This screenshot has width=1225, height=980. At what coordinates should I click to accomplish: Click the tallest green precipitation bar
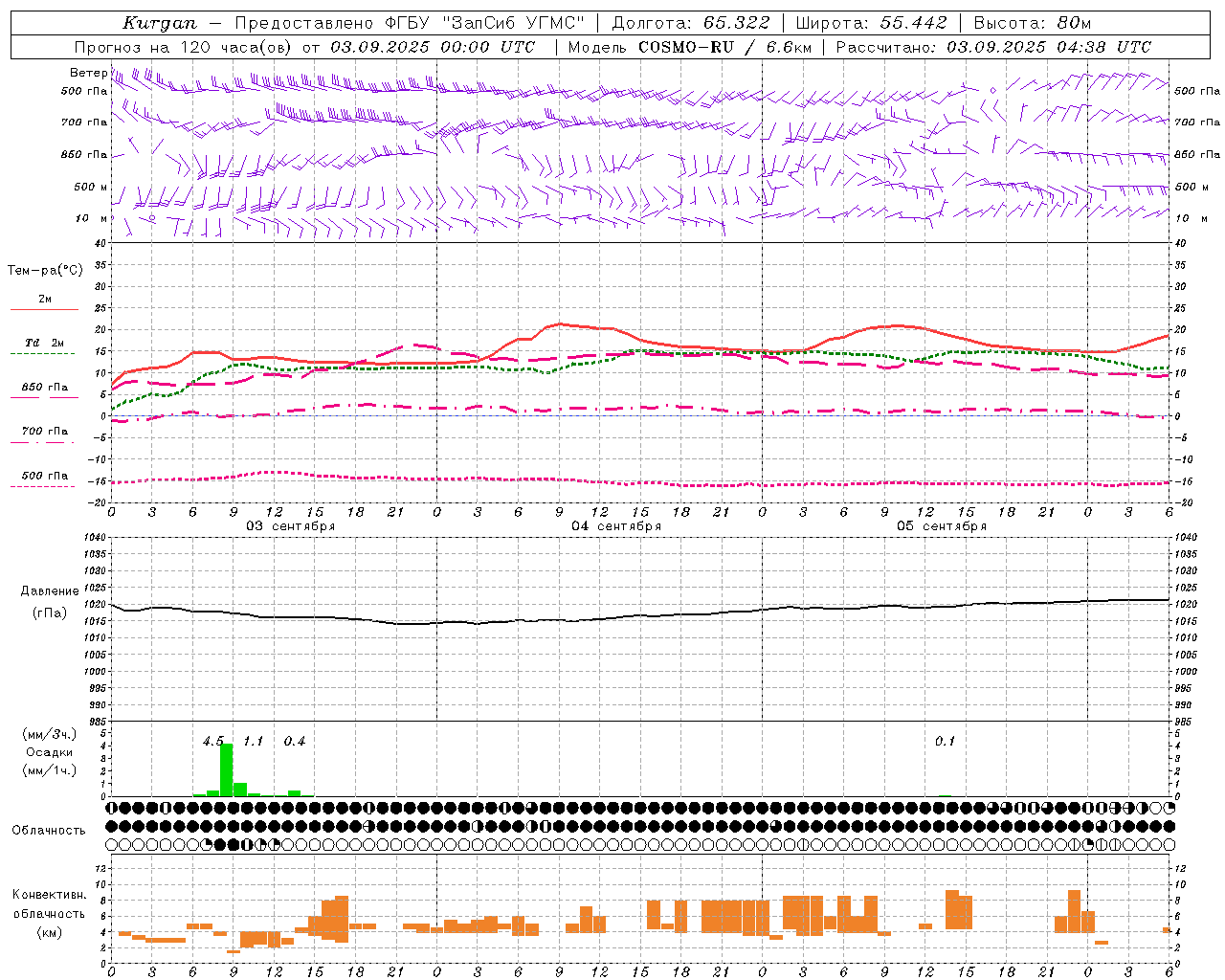[227, 769]
